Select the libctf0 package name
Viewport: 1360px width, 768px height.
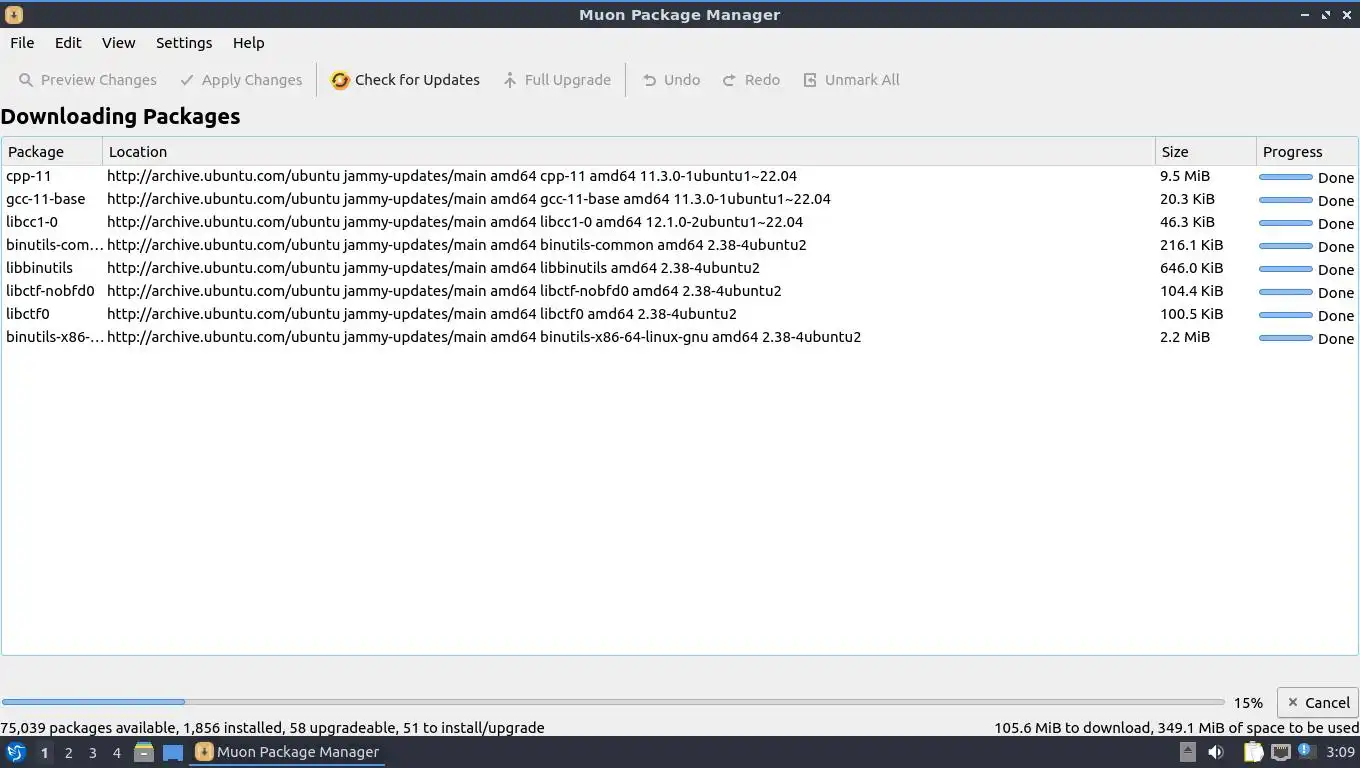[28, 314]
